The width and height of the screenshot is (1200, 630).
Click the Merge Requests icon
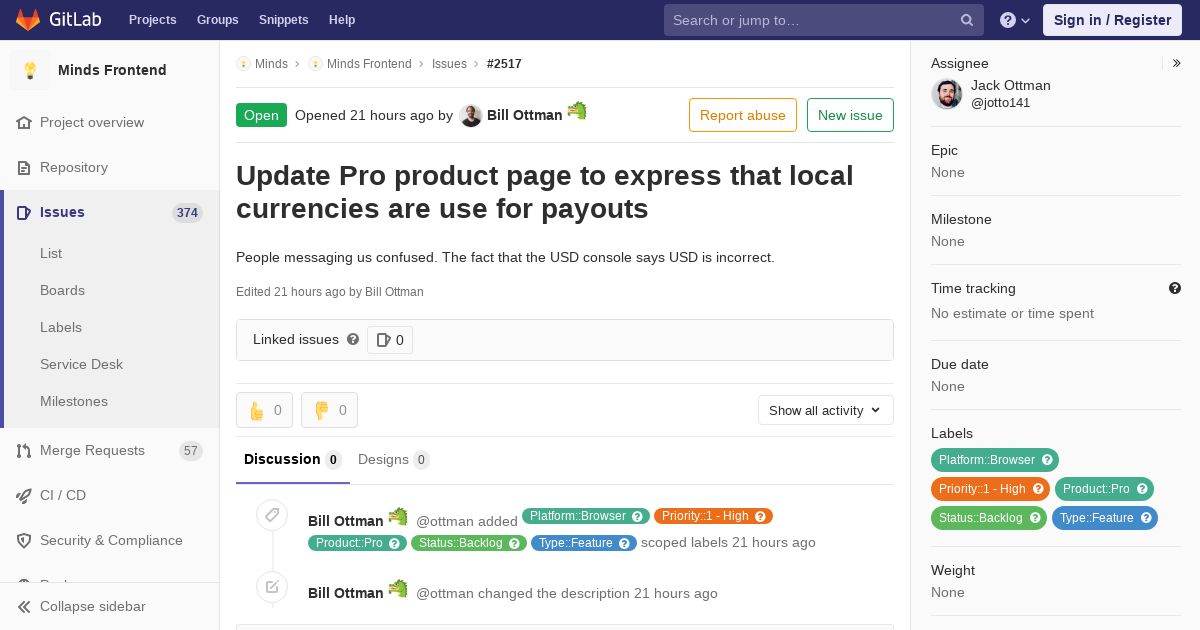[24, 451]
